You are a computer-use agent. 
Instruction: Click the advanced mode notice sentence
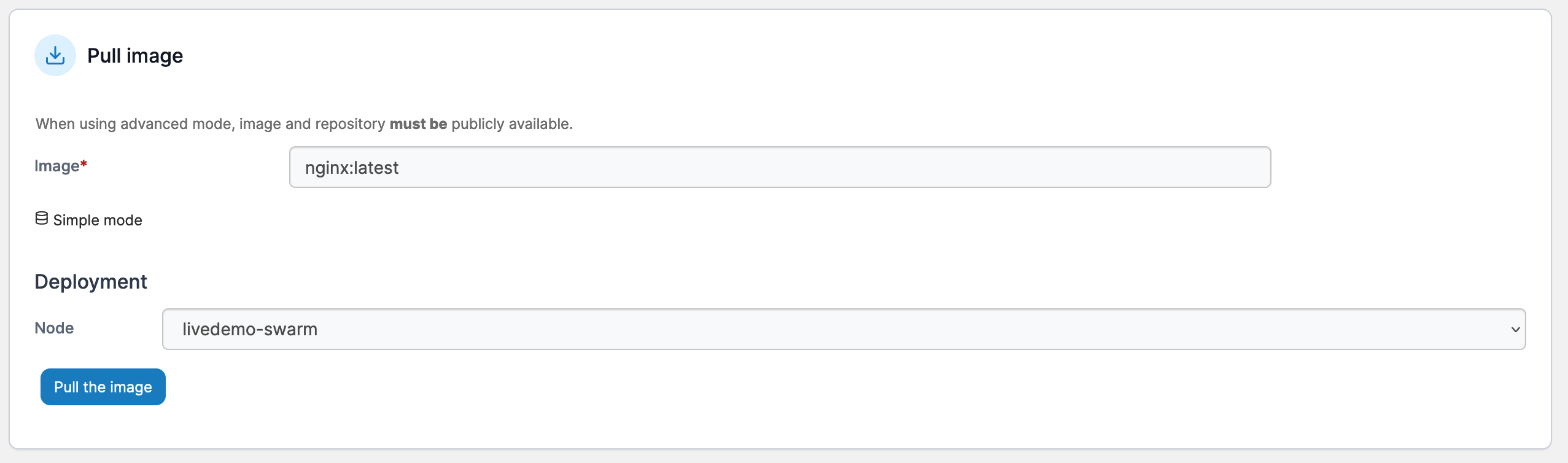pyautogui.click(x=304, y=124)
